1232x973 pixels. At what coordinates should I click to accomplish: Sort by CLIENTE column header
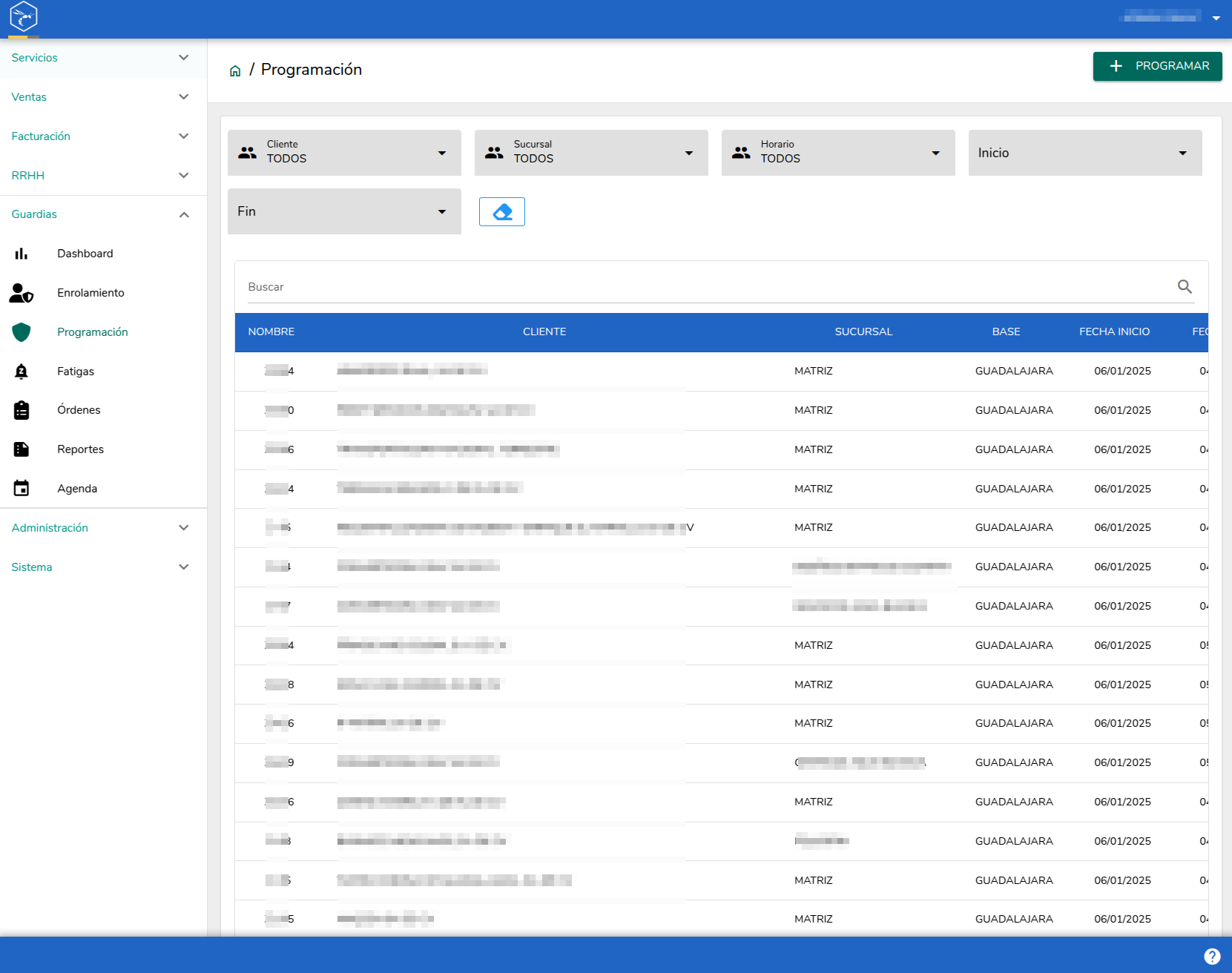tap(544, 332)
